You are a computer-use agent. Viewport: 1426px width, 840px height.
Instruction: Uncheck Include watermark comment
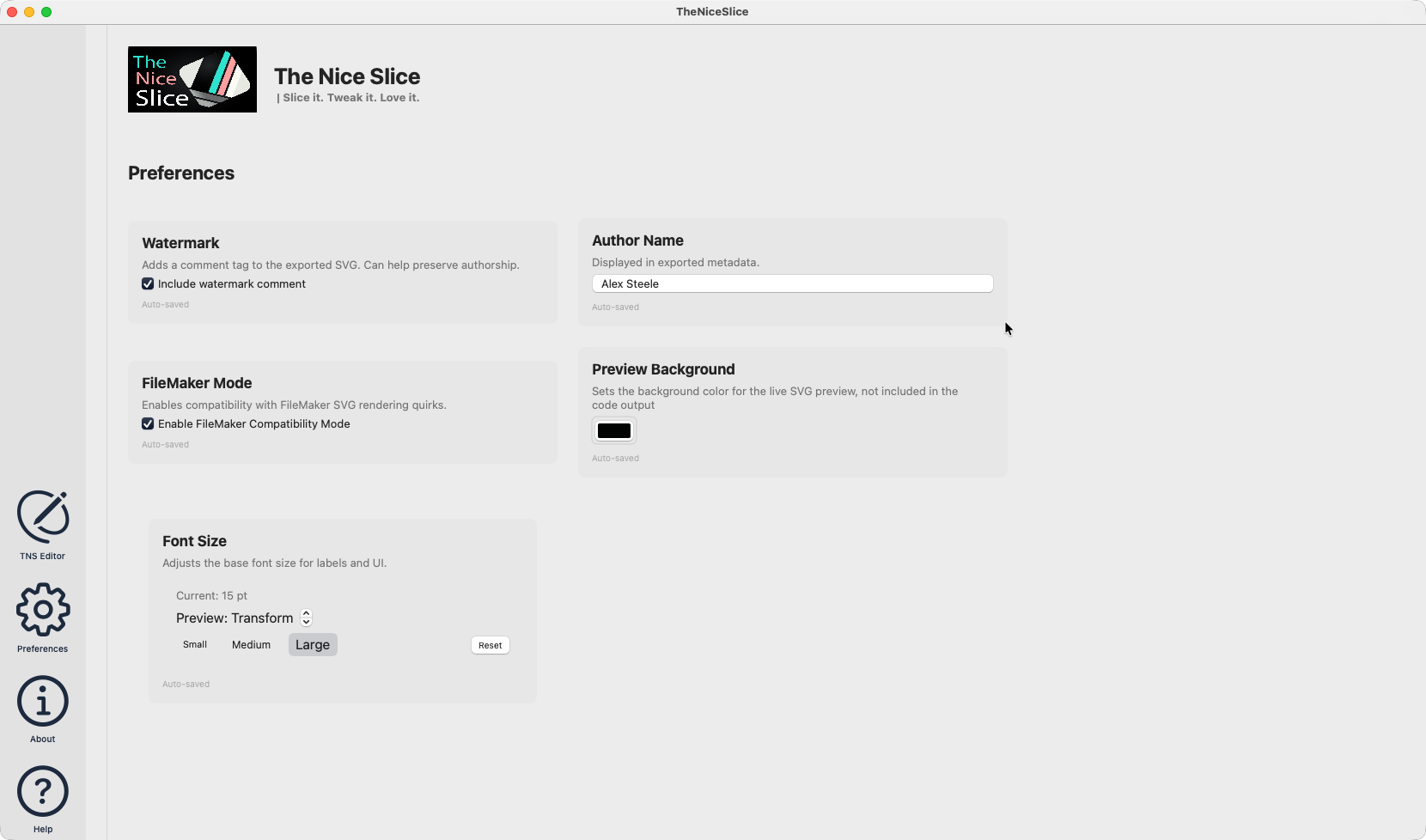tap(148, 284)
